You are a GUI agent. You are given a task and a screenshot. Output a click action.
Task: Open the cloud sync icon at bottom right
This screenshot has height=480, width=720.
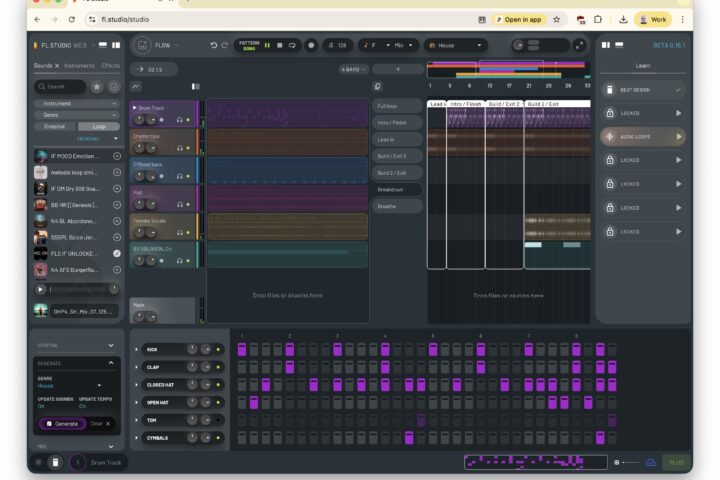point(650,463)
